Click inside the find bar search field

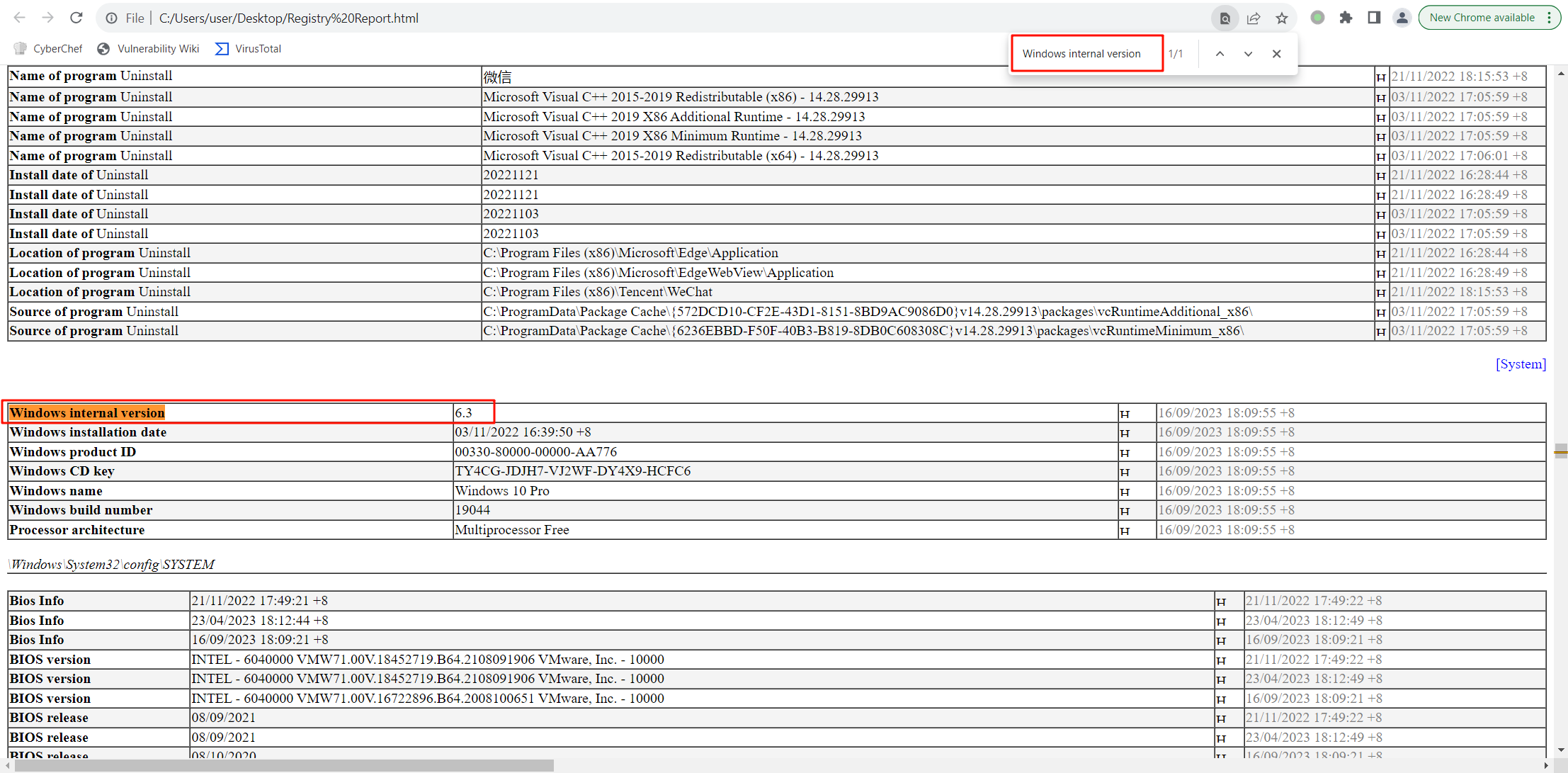1087,54
